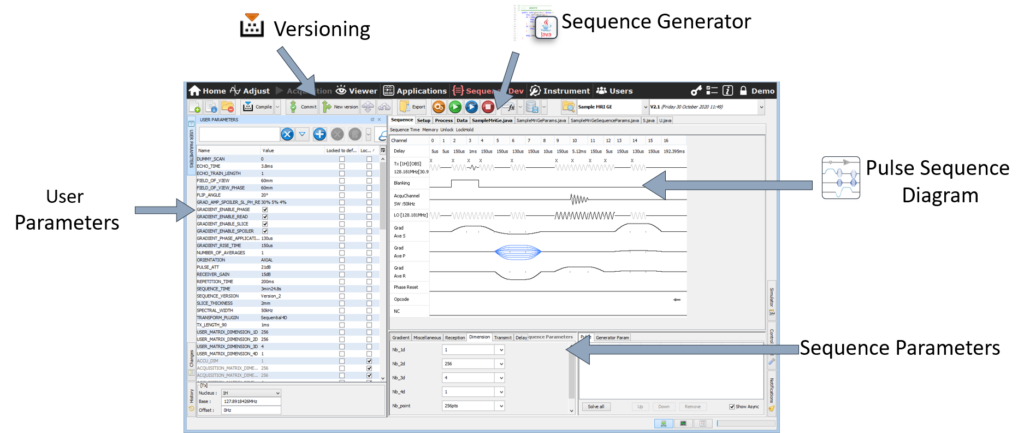Click the folder search icon
The image size is (1024, 433).
(568, 106)
